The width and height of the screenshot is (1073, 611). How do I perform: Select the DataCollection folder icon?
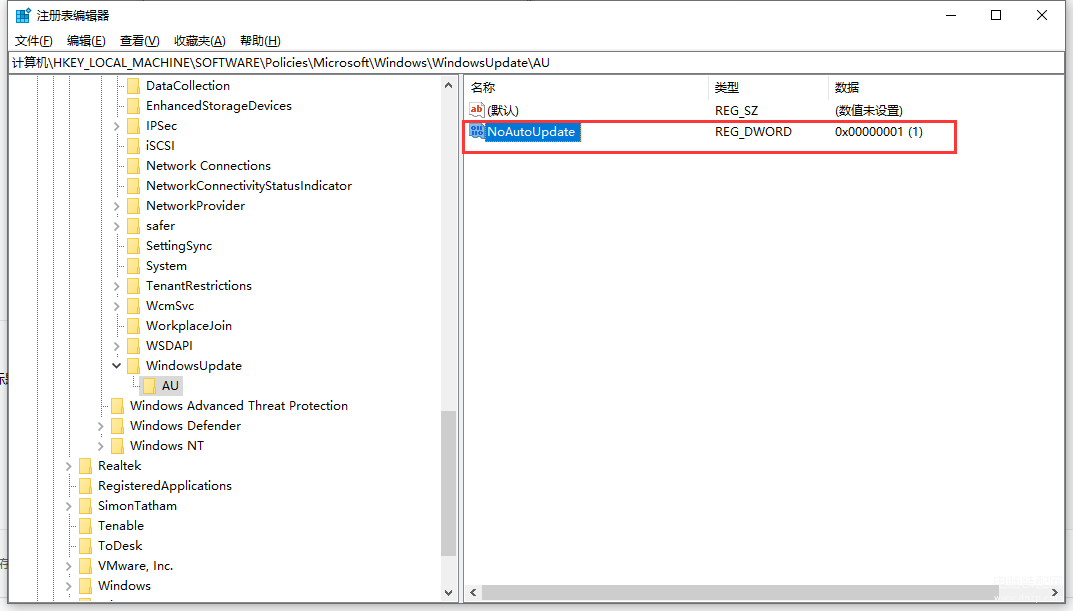(x=133, y=86)
